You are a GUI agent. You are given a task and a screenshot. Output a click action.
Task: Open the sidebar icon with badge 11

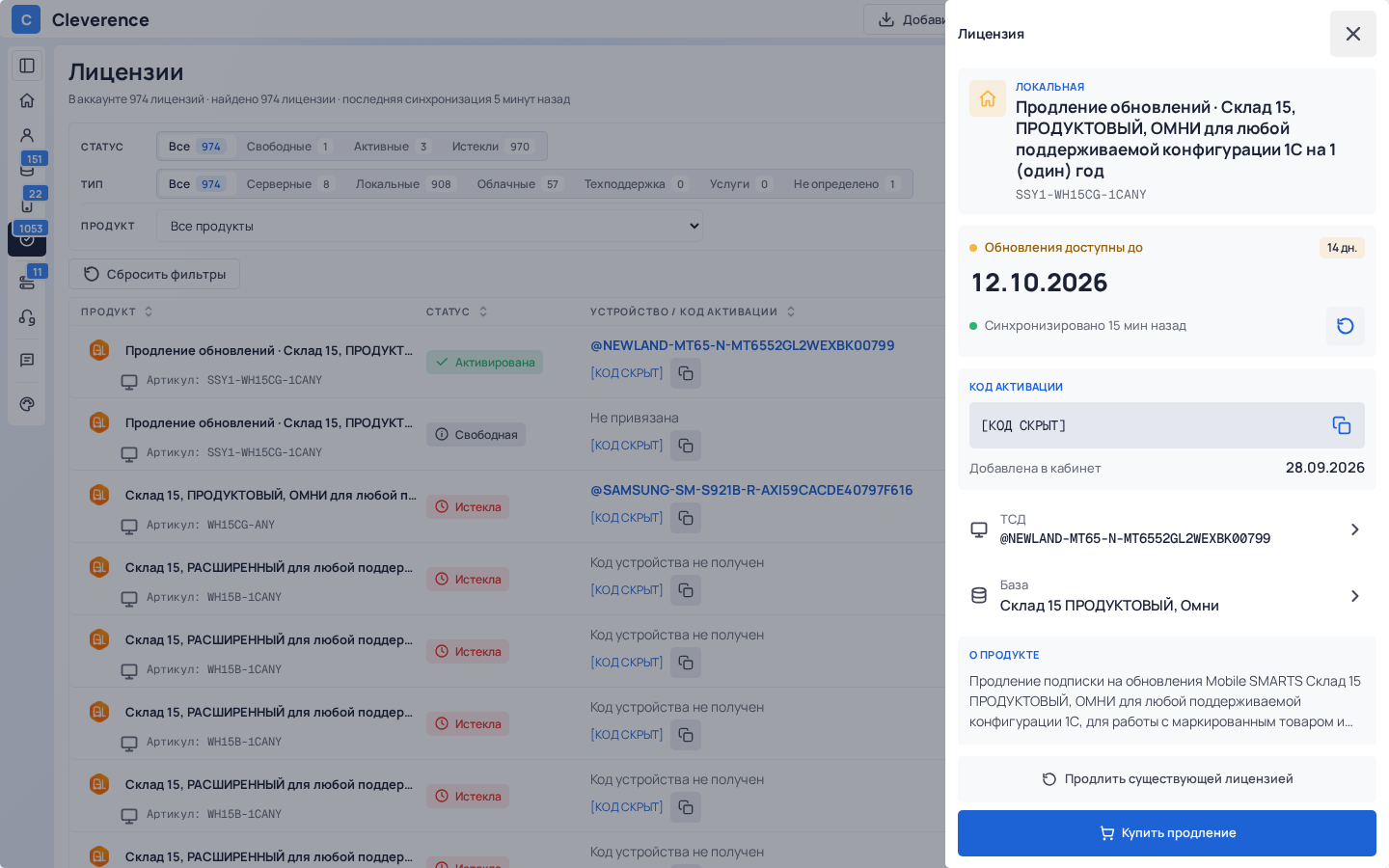[27, 282]
